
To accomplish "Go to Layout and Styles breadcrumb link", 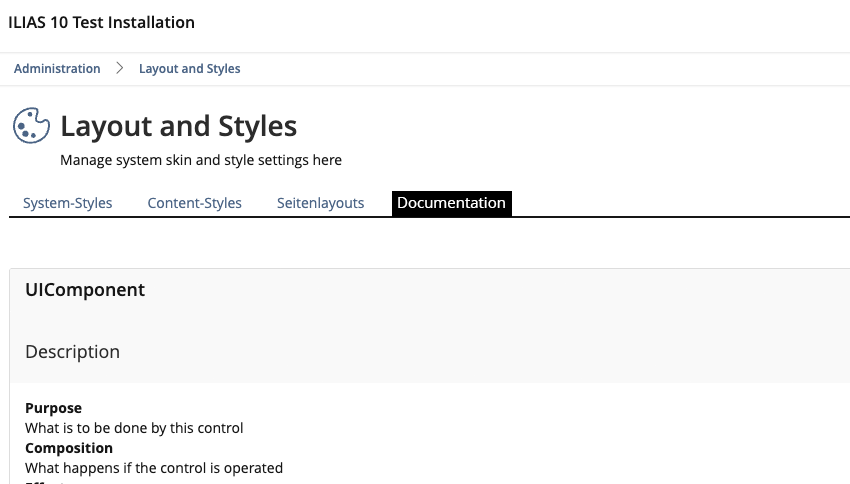I will [189, 69].
